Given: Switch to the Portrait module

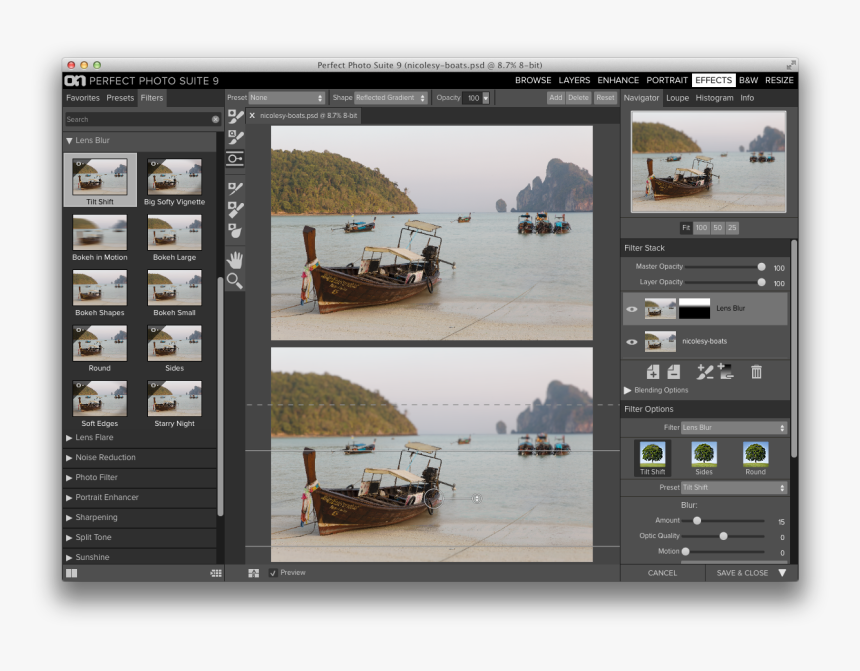Looking at the screenshot, I should pos(667,80).
